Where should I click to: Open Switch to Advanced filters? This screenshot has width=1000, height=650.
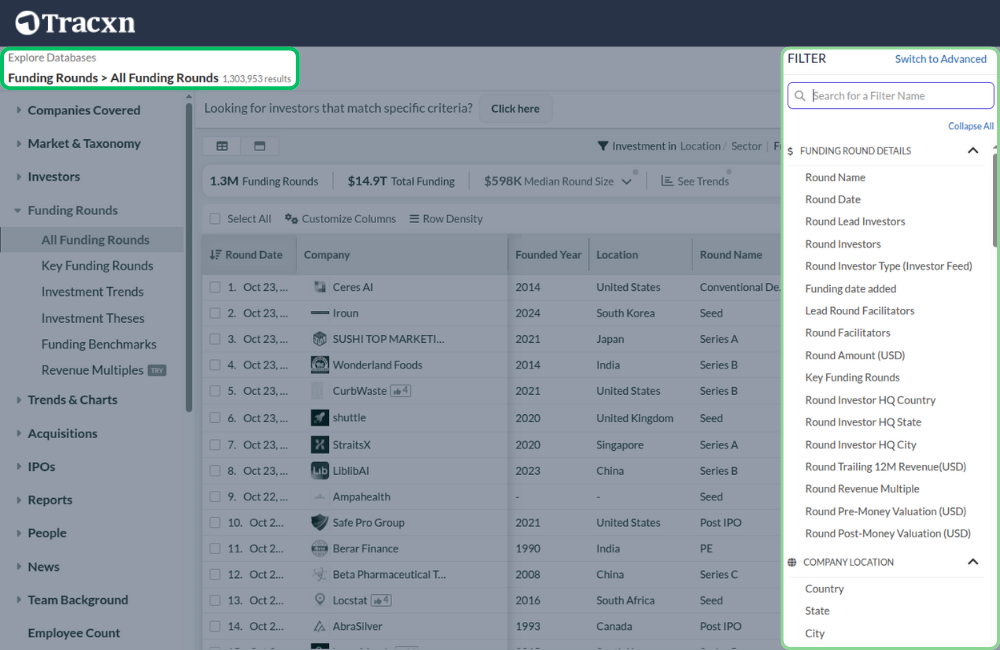point(940,59)
